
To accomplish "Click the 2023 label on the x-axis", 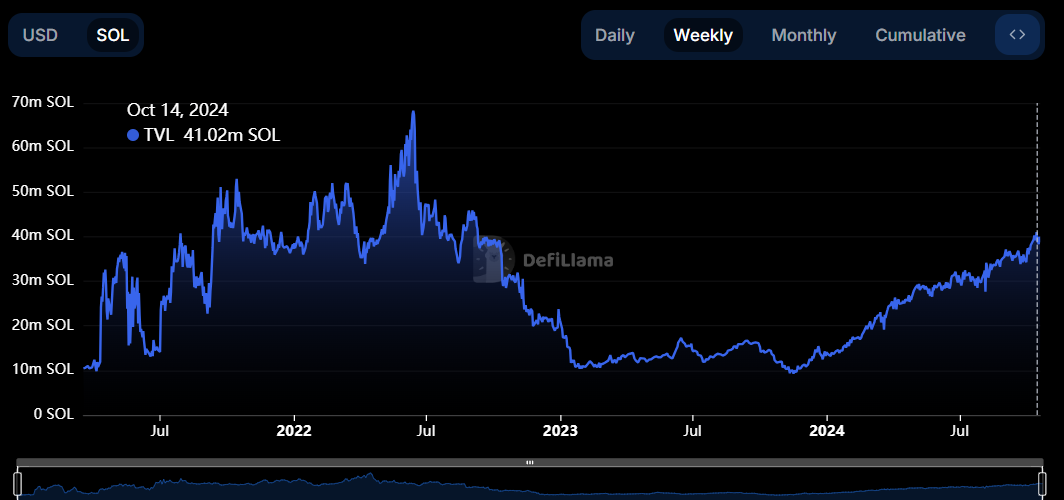I will (560, 431).
